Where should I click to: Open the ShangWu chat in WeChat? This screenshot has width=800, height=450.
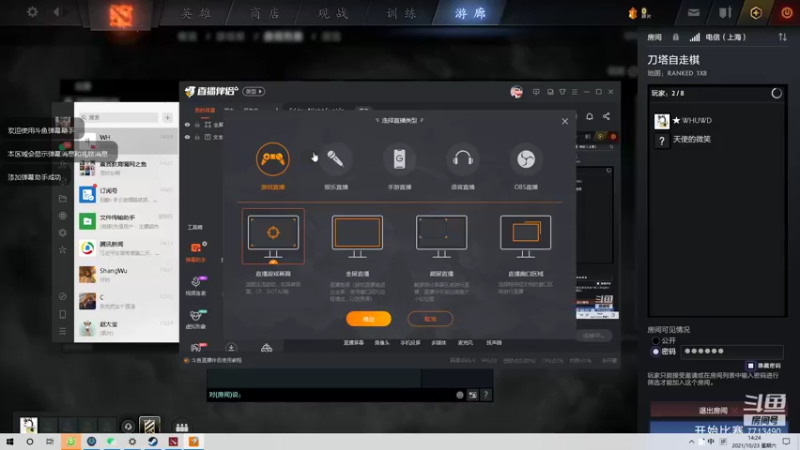coord(127,274)
